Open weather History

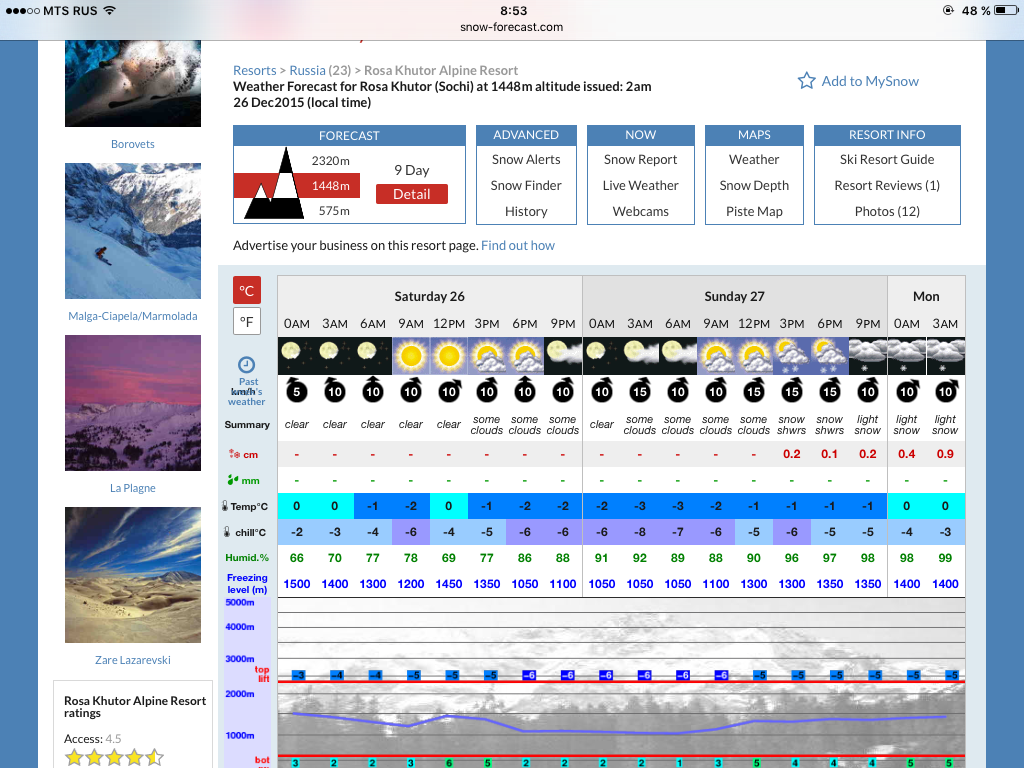(x=526, y=212)
